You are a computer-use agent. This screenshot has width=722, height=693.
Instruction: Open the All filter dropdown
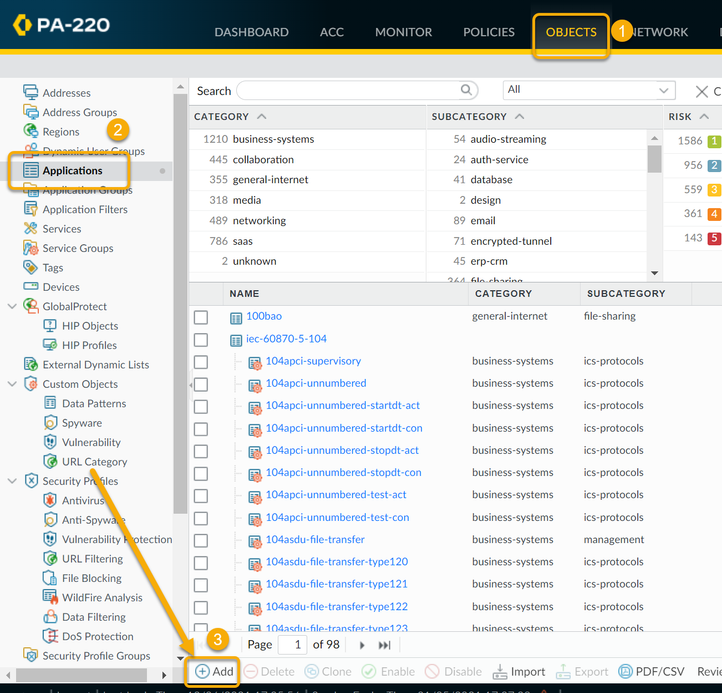tap(588, 90)
